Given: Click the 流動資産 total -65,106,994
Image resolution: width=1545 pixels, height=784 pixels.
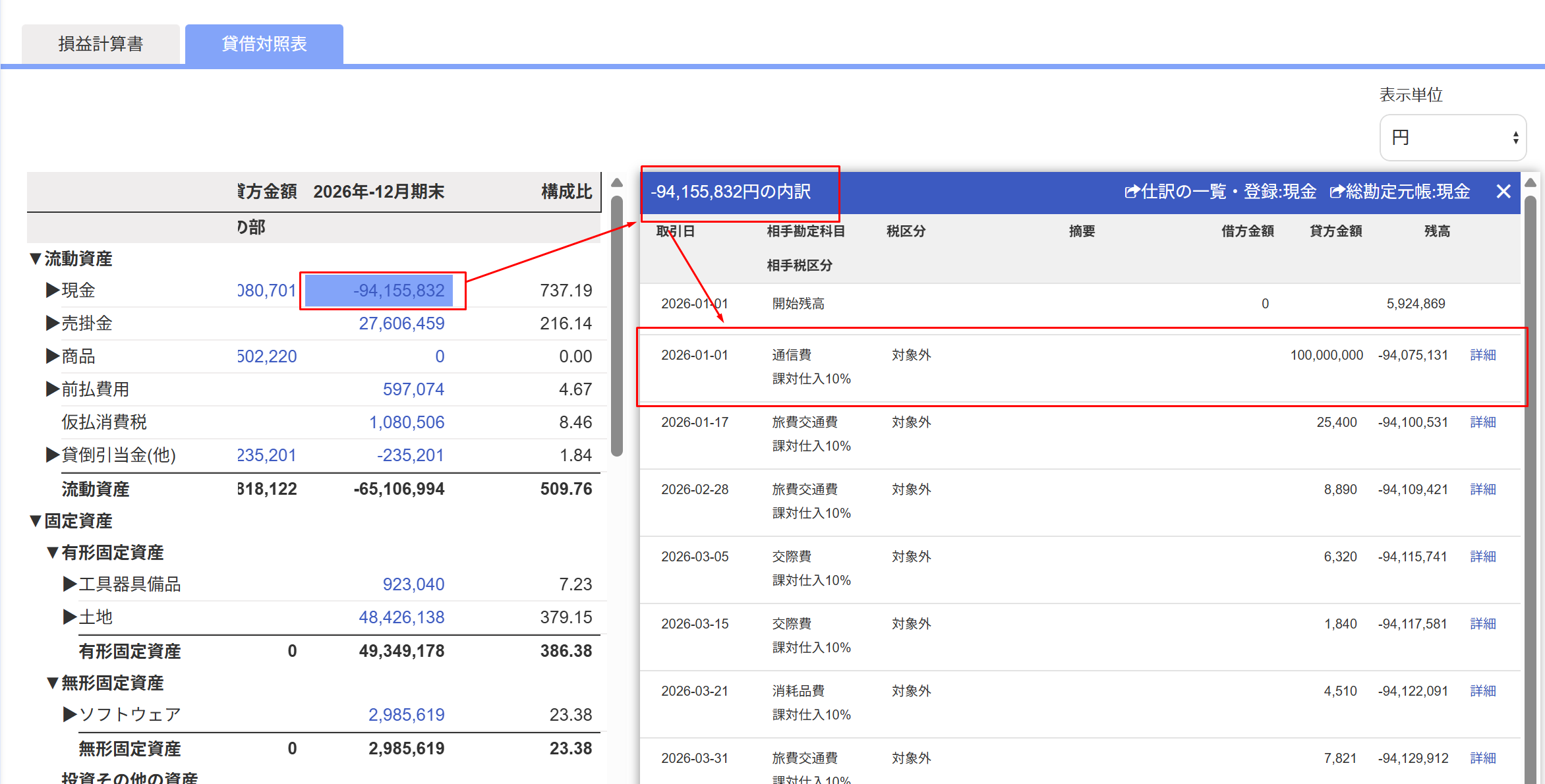Looking at the screenshot, I should (x=399, y=489).
